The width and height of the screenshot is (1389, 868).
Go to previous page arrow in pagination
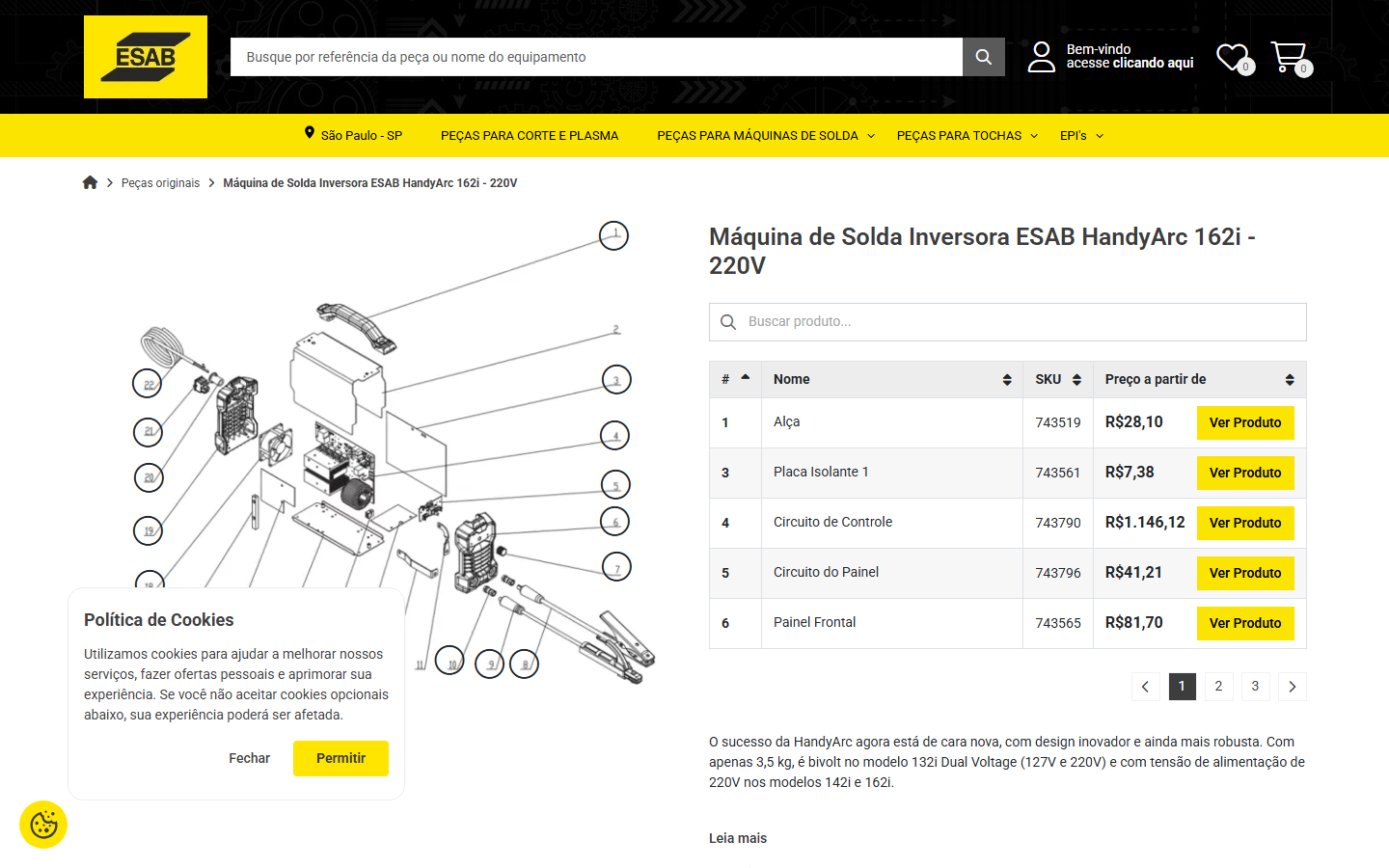pos(1145,687)
